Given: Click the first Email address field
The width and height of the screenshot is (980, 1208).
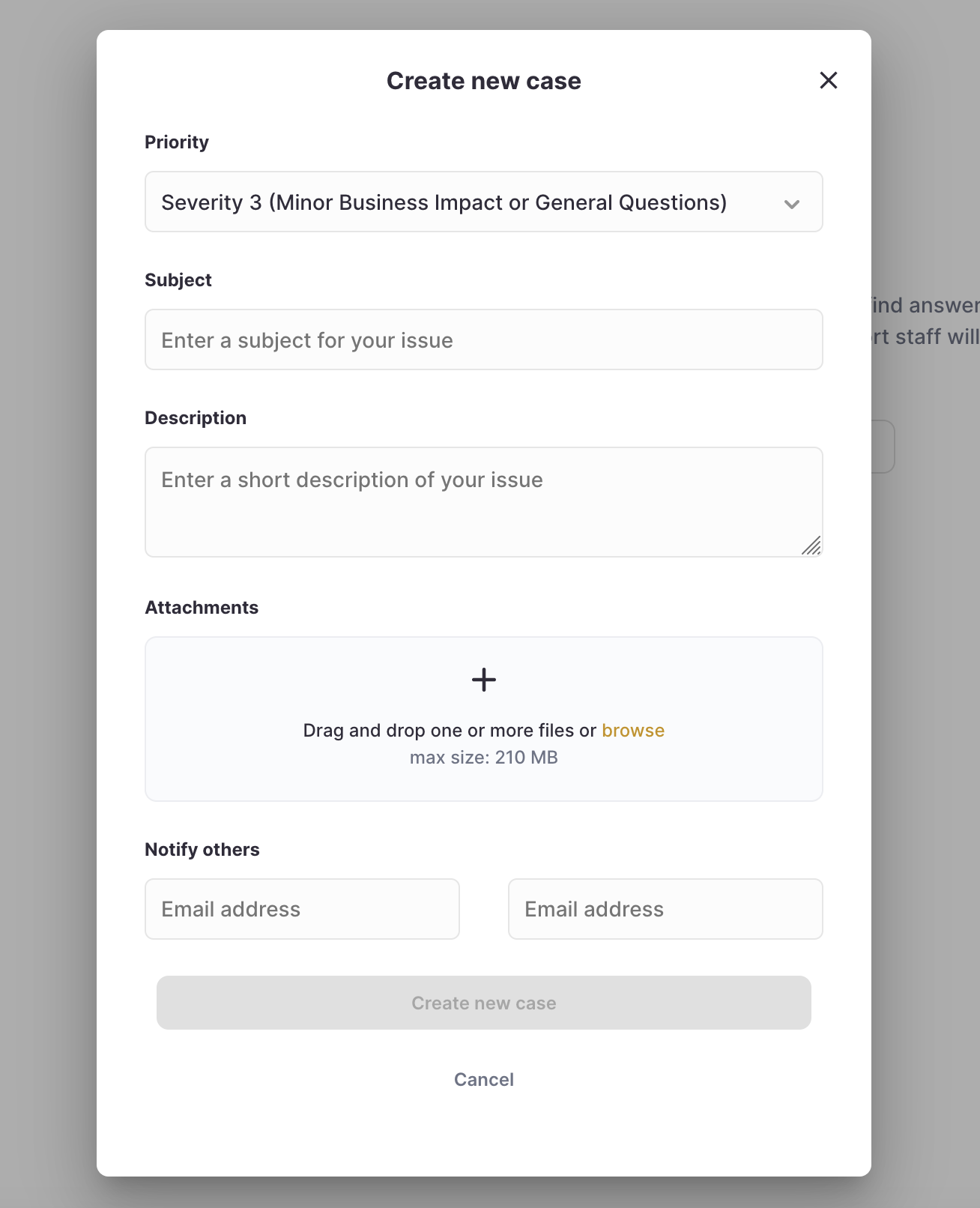Looking at the screenshot, I should [x=302, y=909].
